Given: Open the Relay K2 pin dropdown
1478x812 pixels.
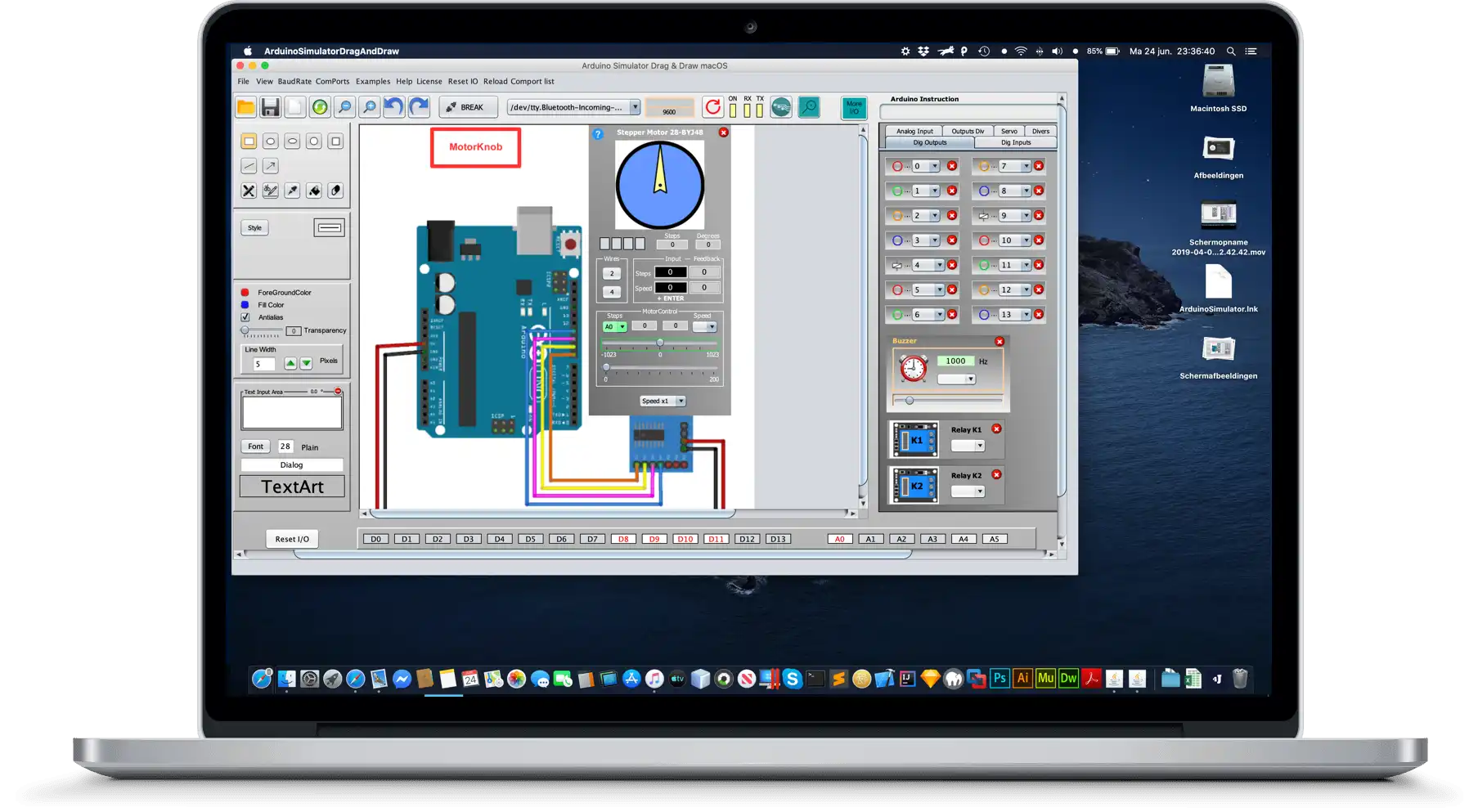Looking at the screenshot, I should pyautogui.click(x=968, y=491).
